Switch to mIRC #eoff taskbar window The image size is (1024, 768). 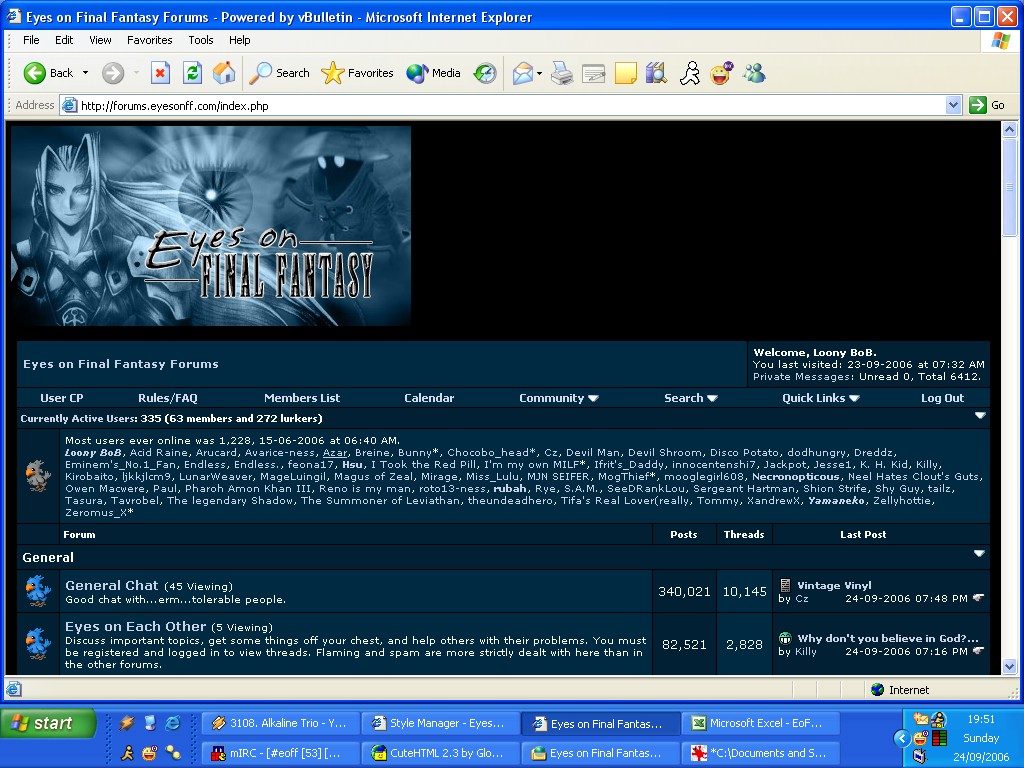[x=281, y=753]
